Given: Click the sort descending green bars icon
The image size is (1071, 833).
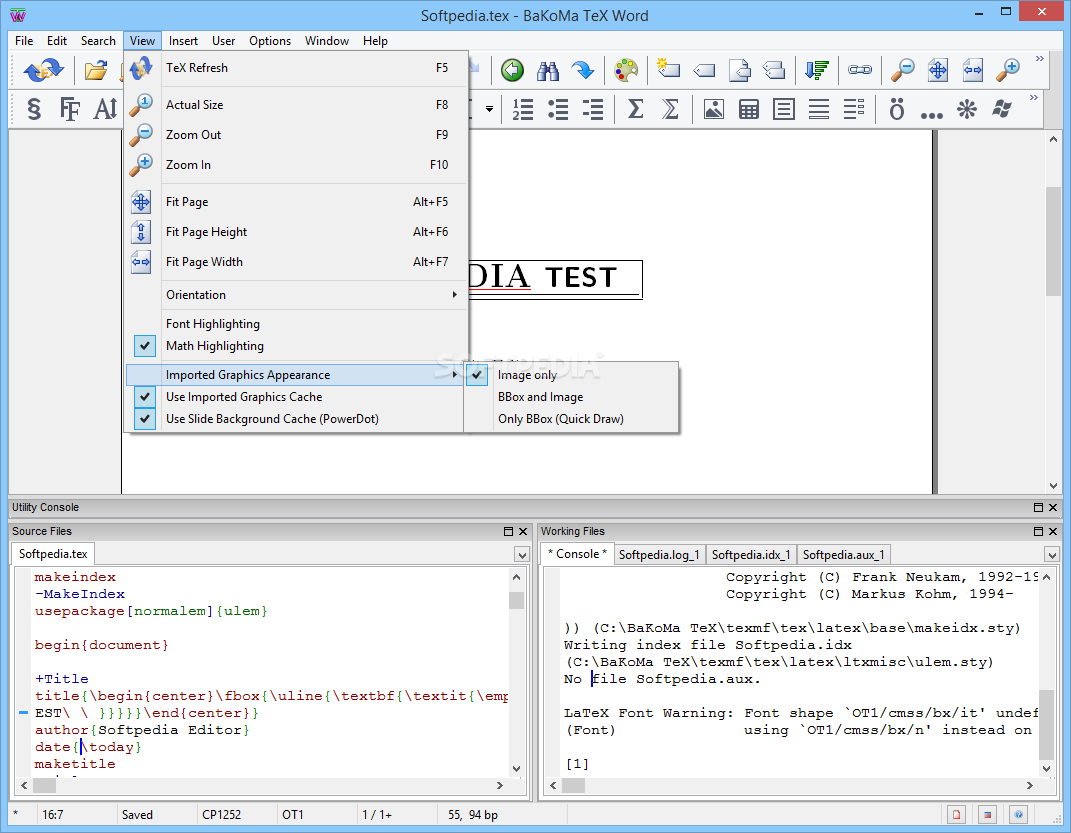Looking at the screenshot, I should [817, 70].
